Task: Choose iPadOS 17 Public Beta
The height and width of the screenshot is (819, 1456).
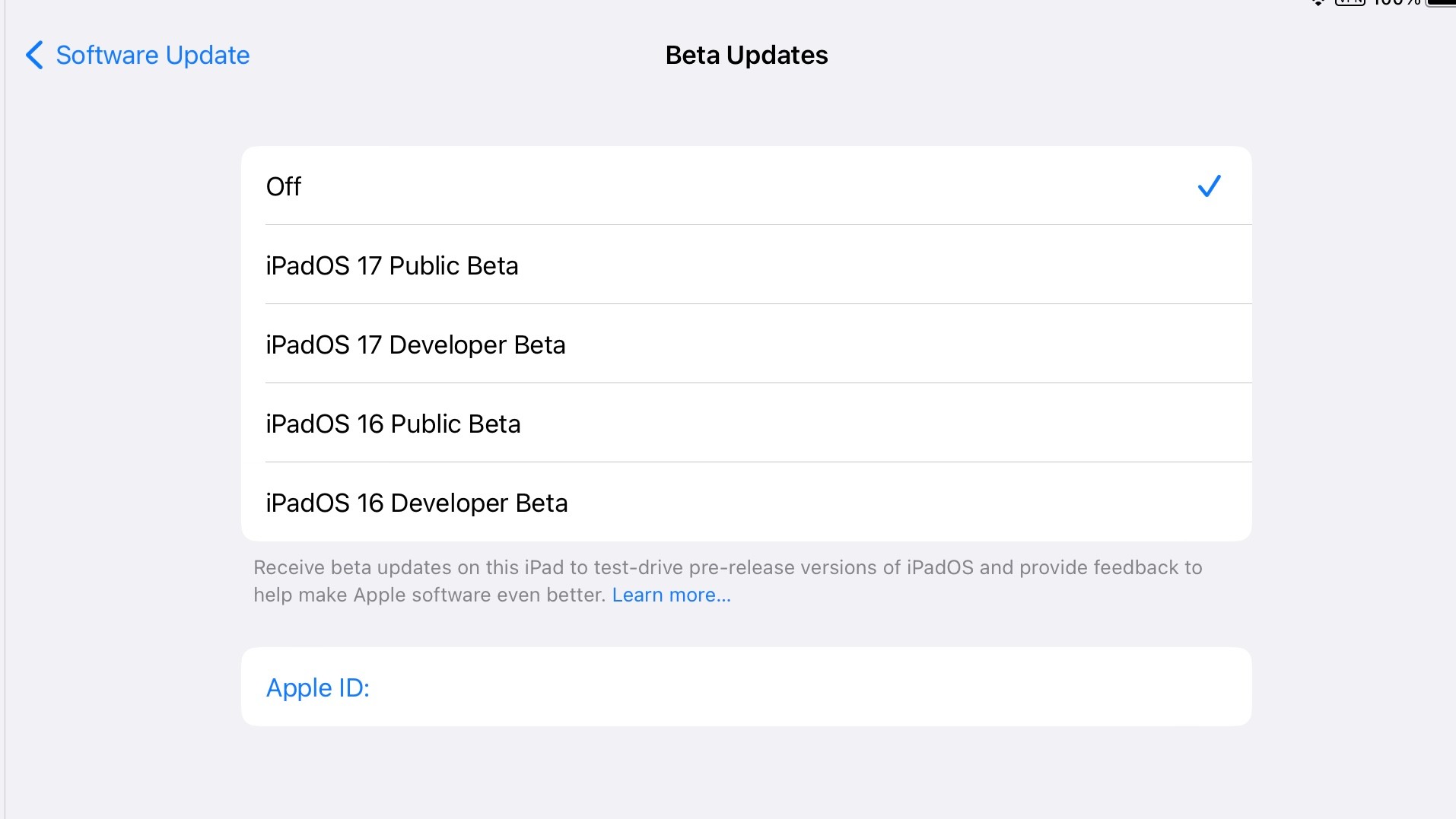Action: (746, 265)
